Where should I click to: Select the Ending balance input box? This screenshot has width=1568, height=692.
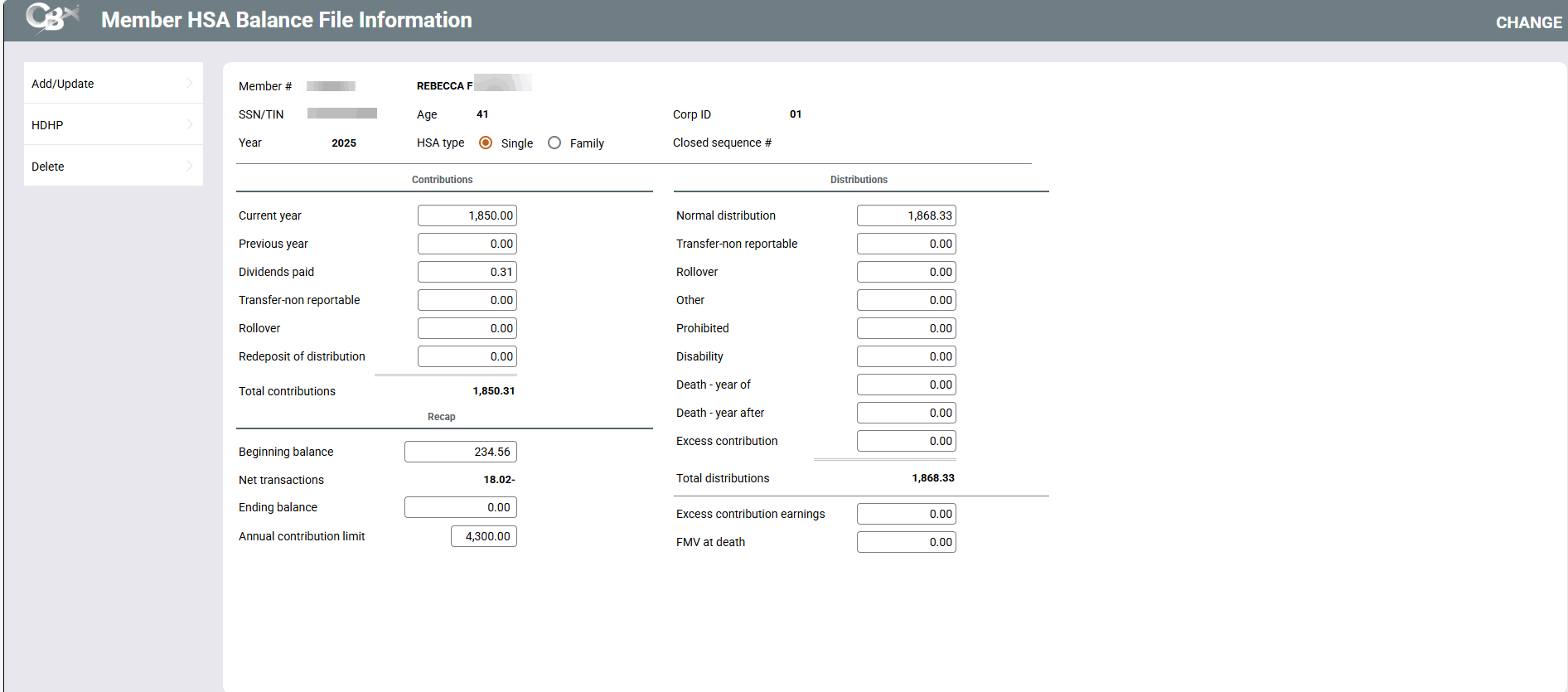tap(461, 507)
